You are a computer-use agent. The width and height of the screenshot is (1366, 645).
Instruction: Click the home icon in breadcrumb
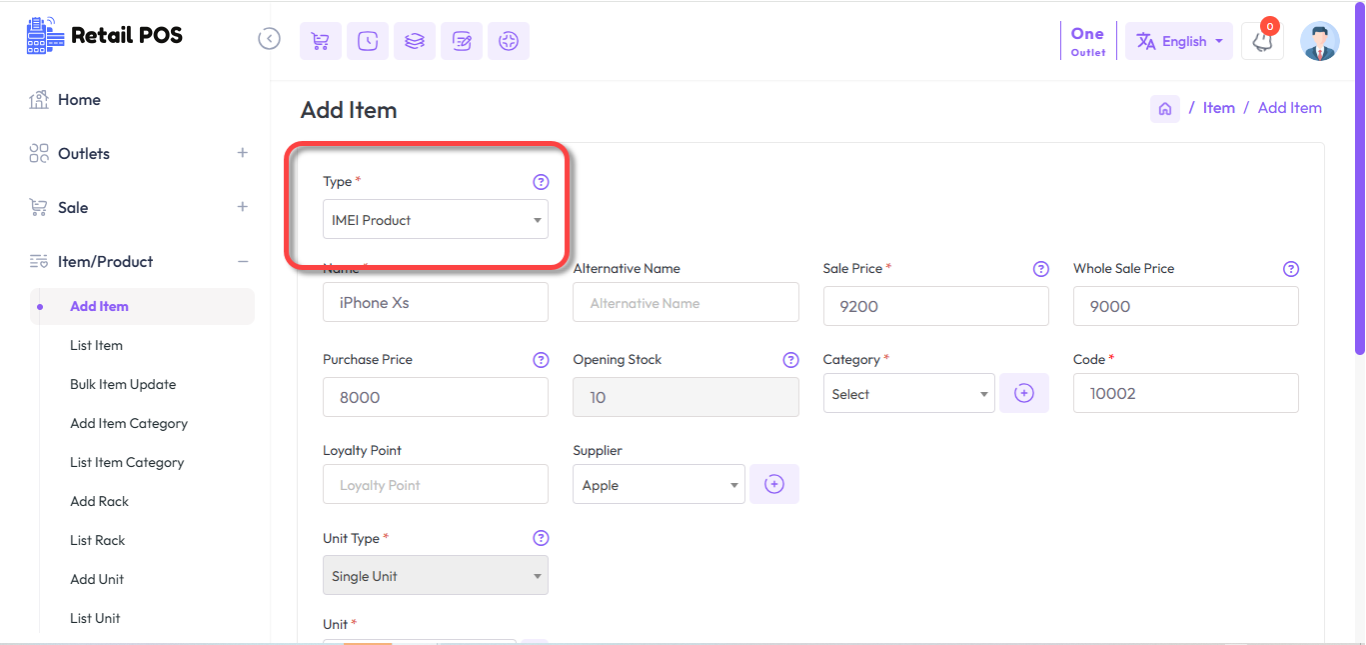(1164, 108)
